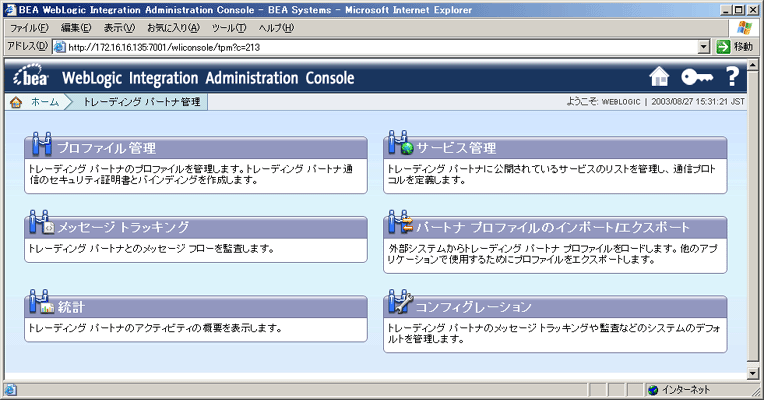Click WebLogic Integration Administration Console title

(208, 78)
